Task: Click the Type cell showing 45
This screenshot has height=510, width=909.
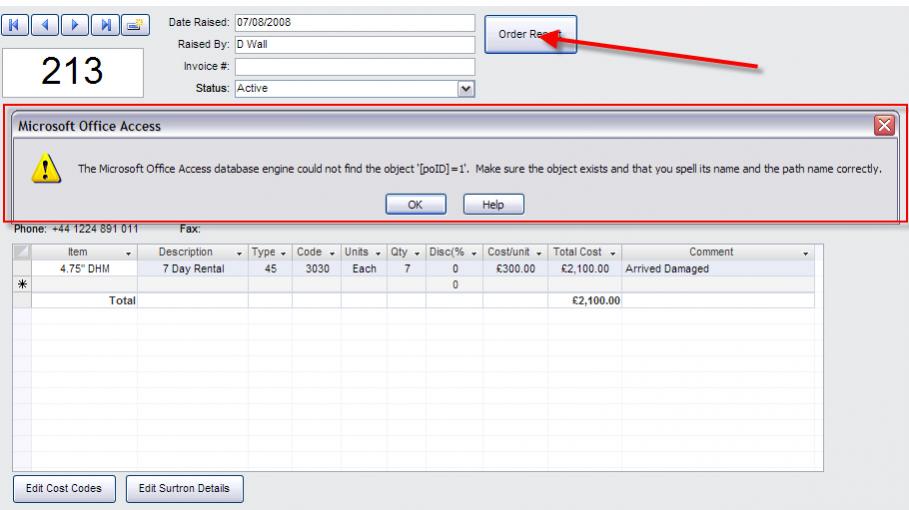Action: [270, 268]
